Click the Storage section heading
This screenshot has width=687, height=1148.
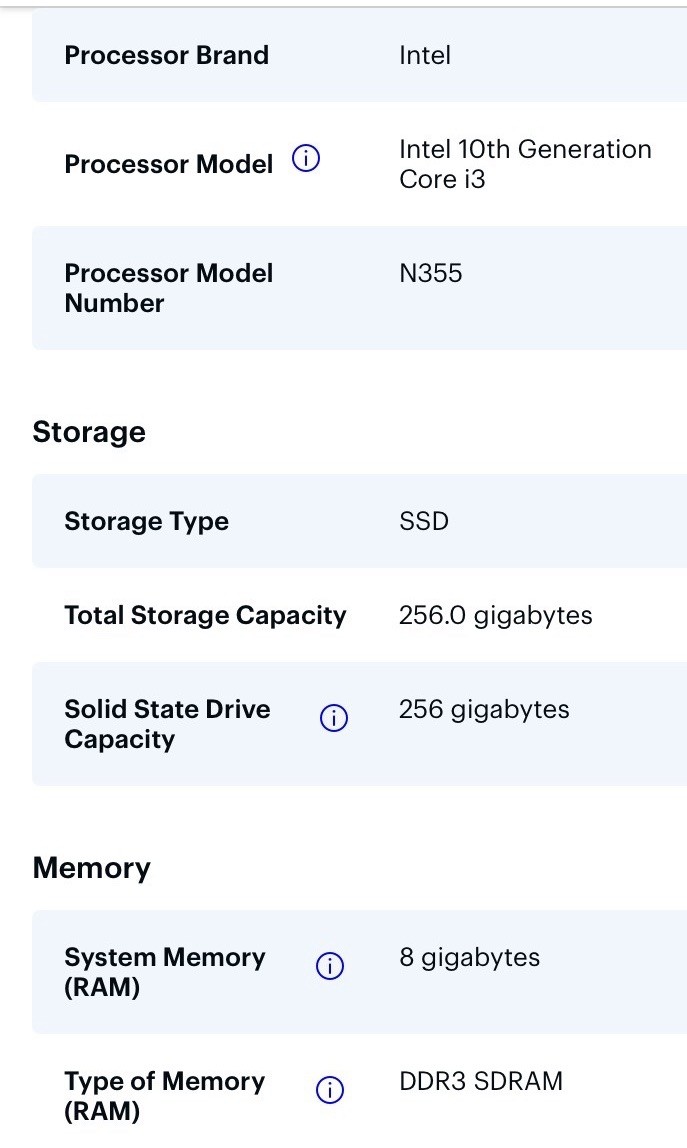89,432
